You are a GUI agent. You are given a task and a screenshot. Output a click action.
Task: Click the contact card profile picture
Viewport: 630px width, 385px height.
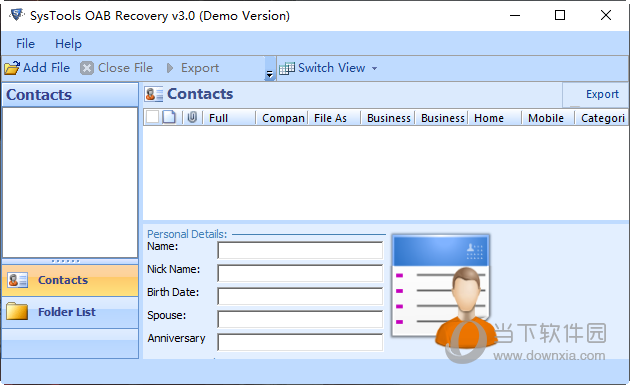tap(443, 291)
